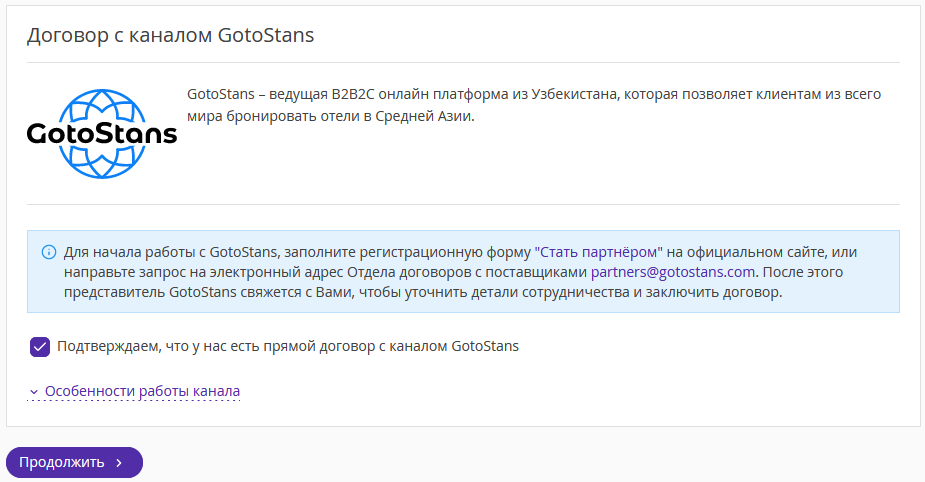Click the text Для начала работы с GotoStans
The height and width of the screenshot is (482, 925).
pos(170,253)
